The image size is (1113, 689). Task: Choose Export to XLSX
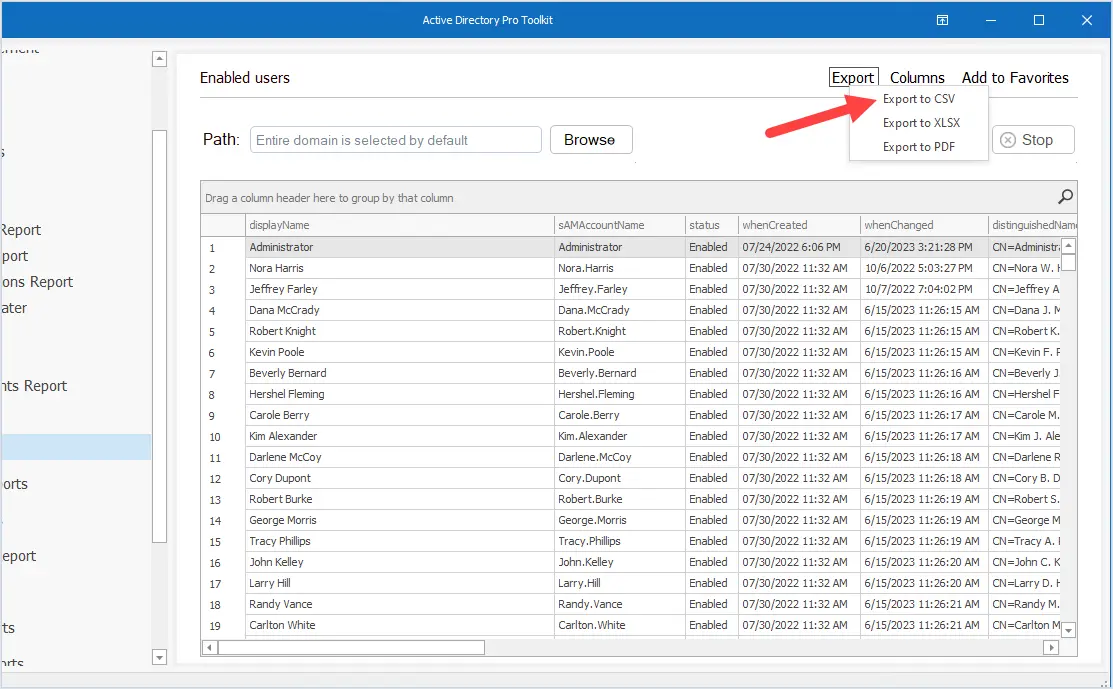pyautogui.click(x=919, y=123)
